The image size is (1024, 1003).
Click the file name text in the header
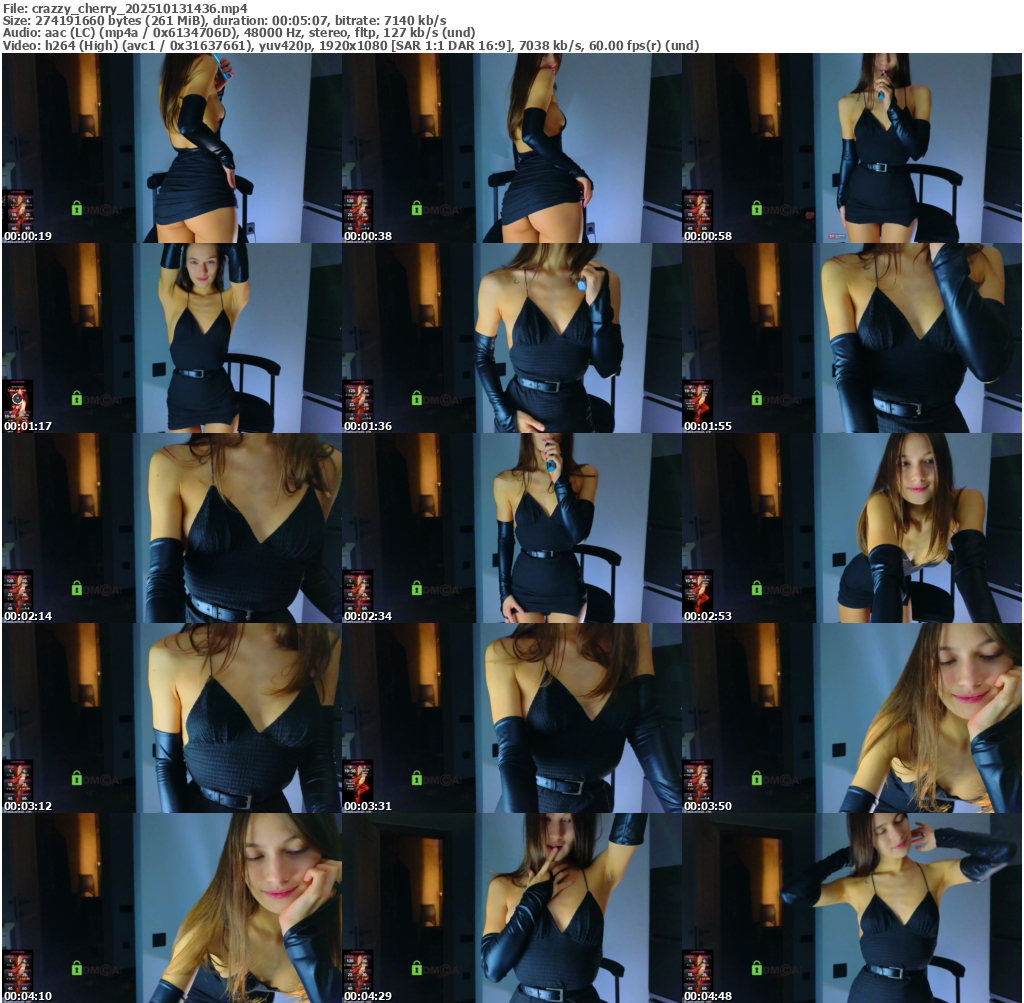[x=125, y=8]
